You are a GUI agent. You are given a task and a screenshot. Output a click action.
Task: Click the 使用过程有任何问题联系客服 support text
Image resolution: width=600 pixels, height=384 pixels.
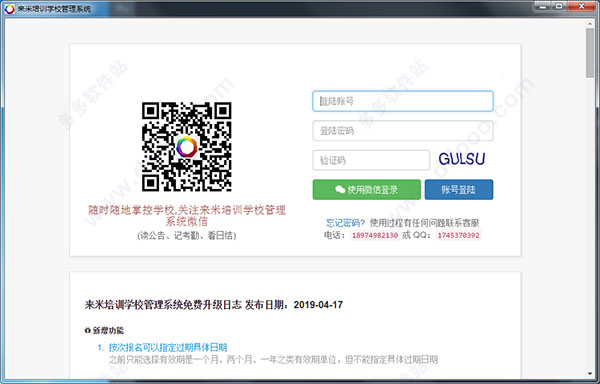pos(424,223)
